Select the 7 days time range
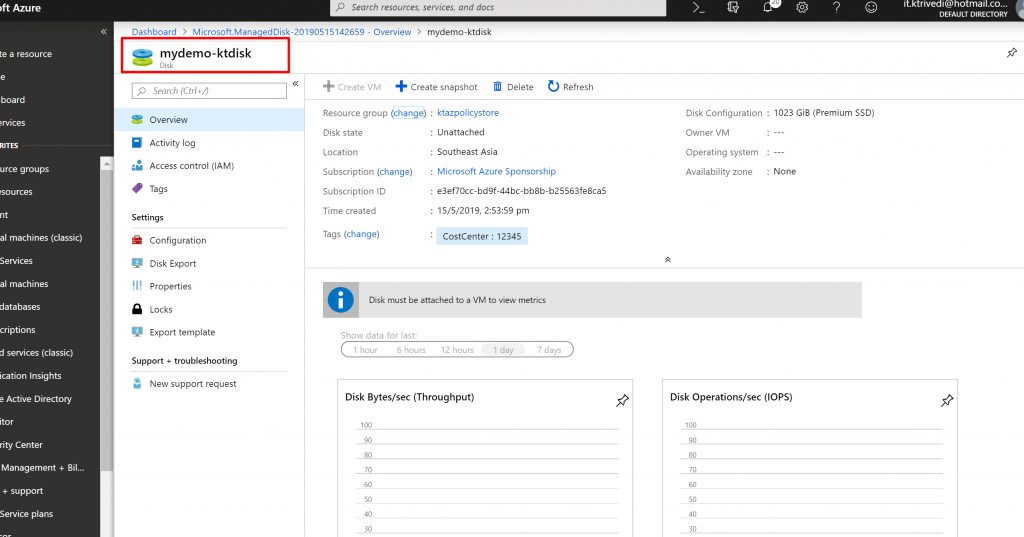The image size is (1024, 537). point(548,350)
